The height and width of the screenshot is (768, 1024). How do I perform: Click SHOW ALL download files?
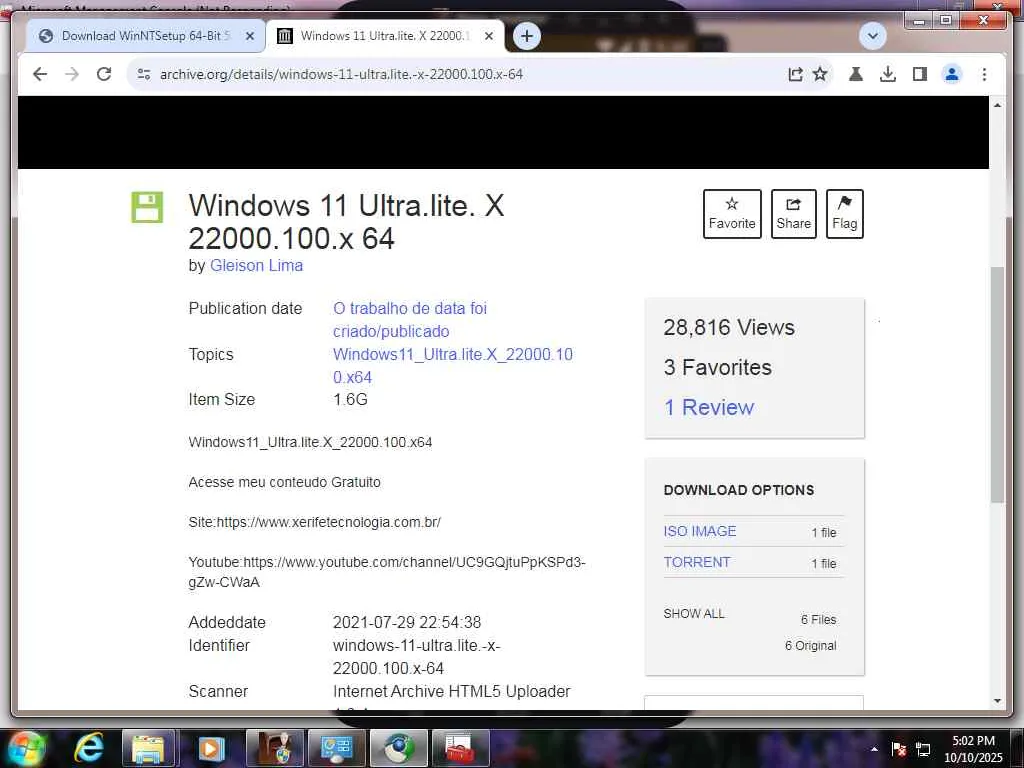click(x=694, y=614)
